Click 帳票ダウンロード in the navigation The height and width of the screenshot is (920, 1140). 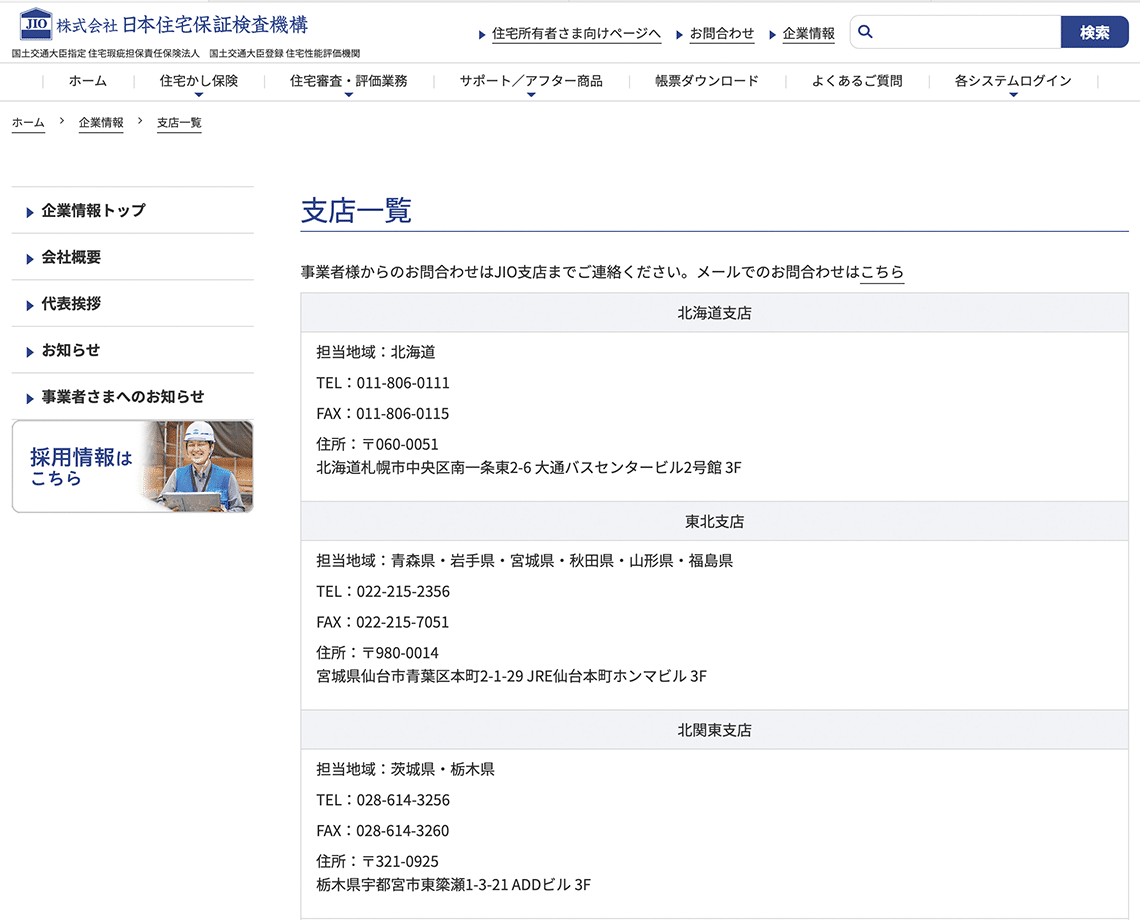click(x=705, y=82)
